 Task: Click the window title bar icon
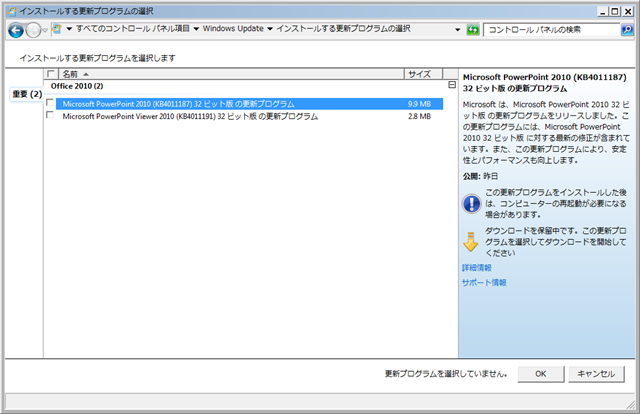point(12,11)
